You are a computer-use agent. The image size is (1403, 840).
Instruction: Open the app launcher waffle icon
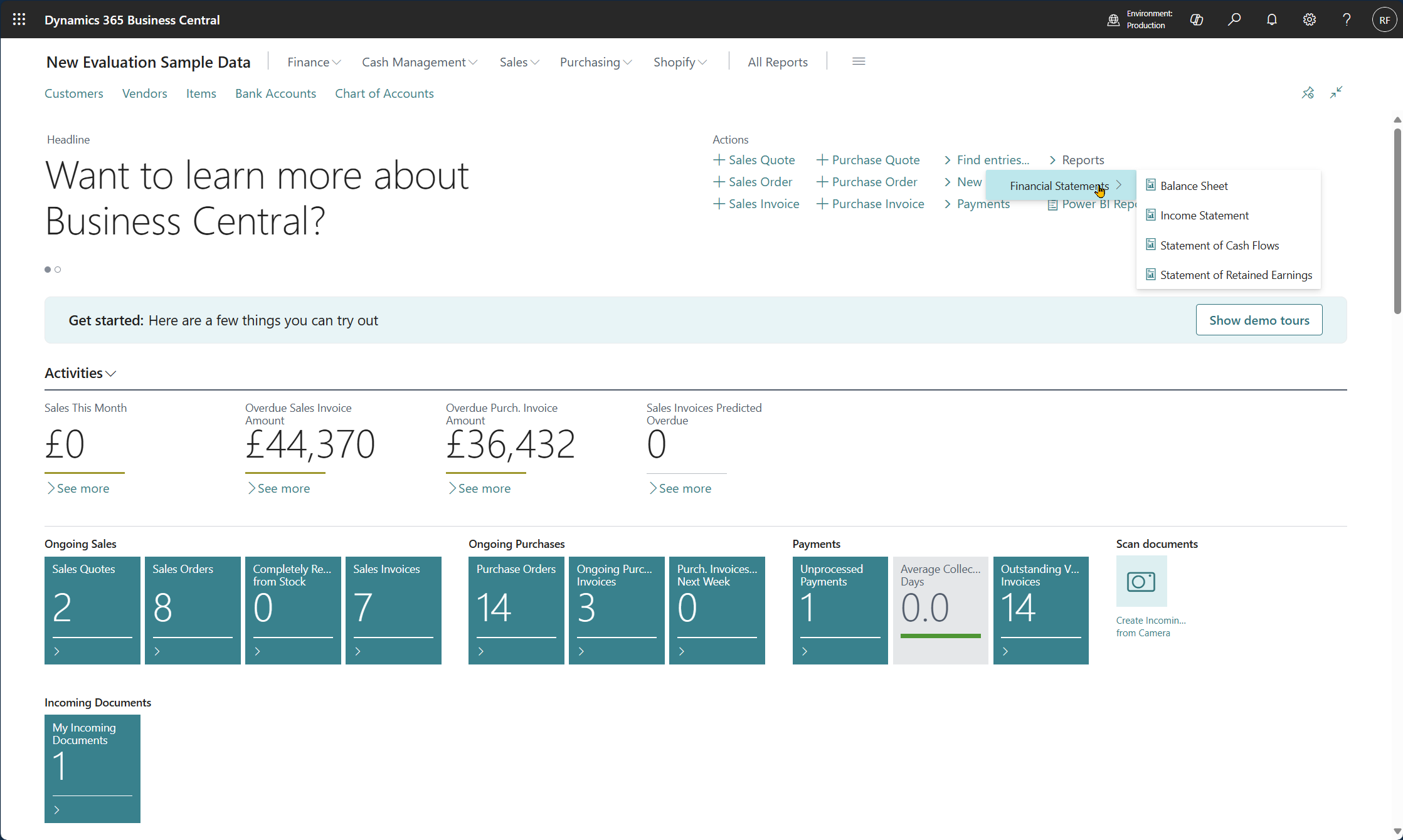pos(19,19)
